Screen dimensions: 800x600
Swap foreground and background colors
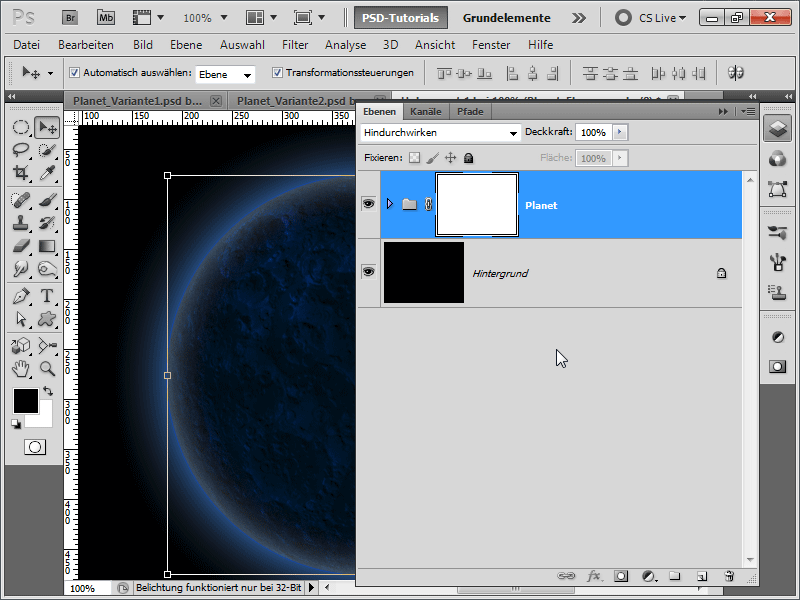48,391
